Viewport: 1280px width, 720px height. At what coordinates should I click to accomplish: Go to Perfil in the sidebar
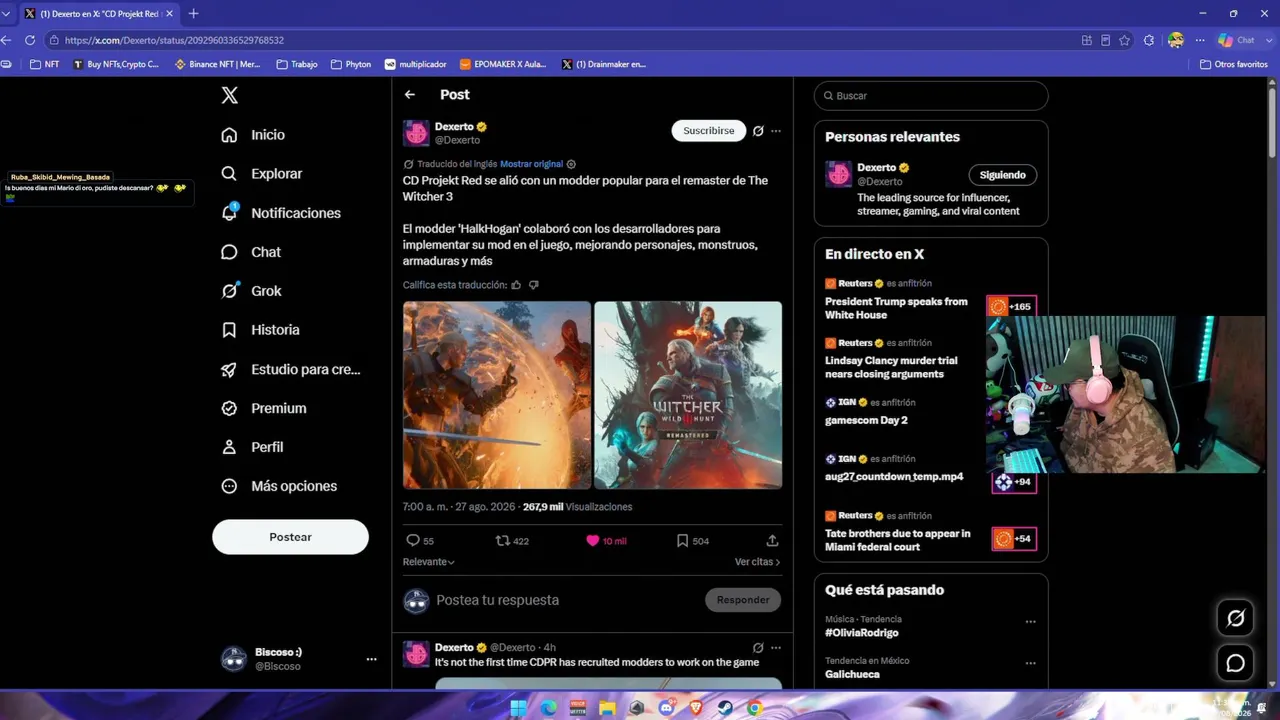point(252,447)
